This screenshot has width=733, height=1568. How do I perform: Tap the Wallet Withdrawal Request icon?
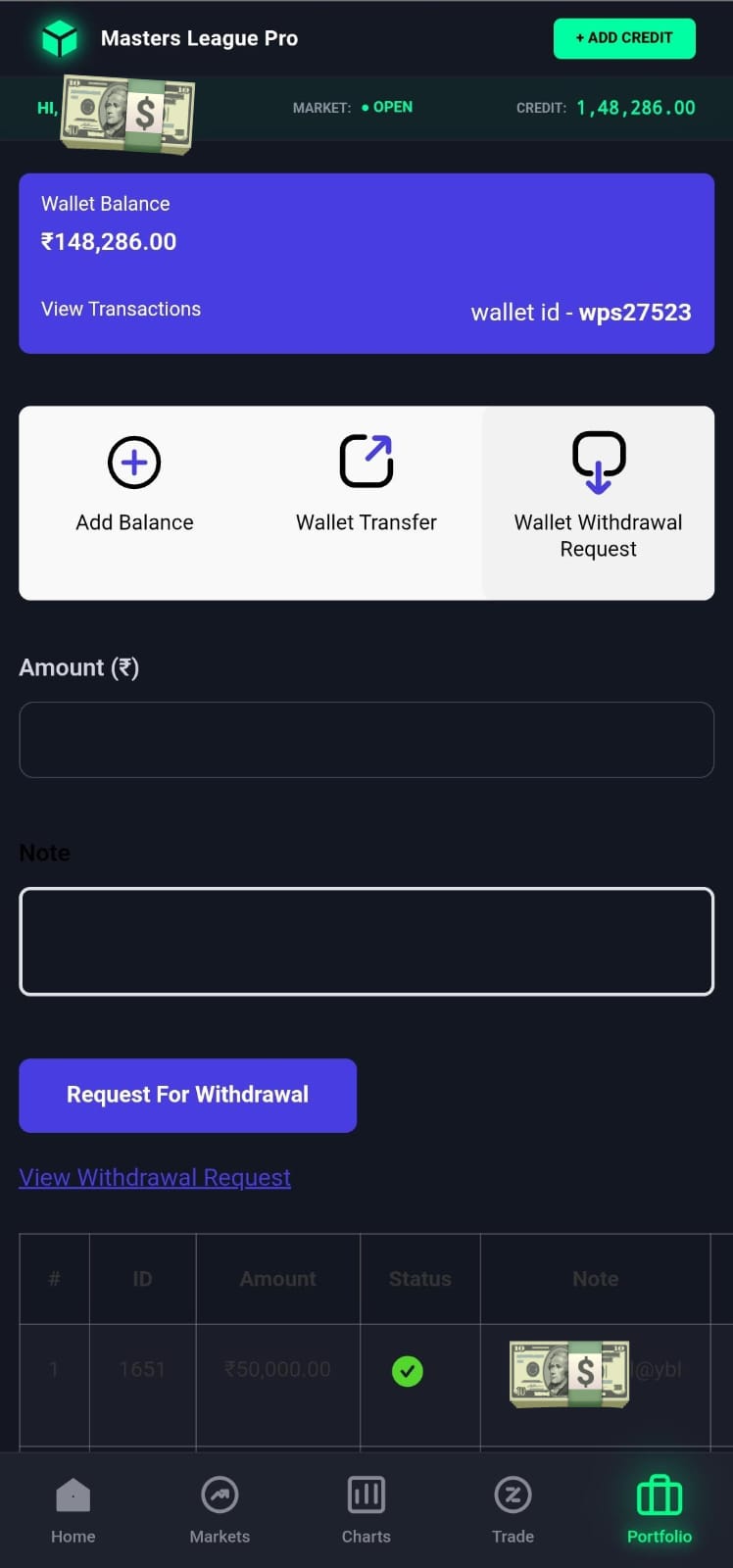click(598, 462)
